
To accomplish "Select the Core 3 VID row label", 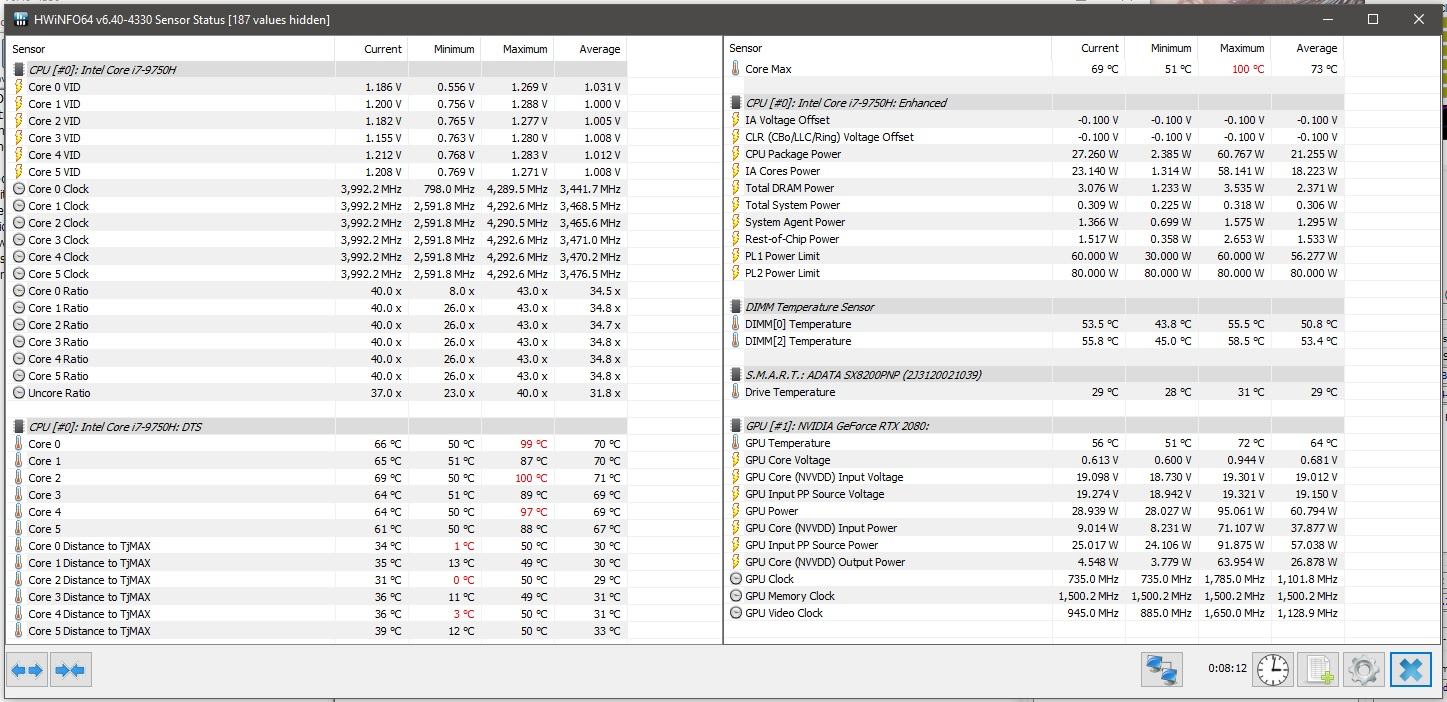I will (x=54, y=138).
